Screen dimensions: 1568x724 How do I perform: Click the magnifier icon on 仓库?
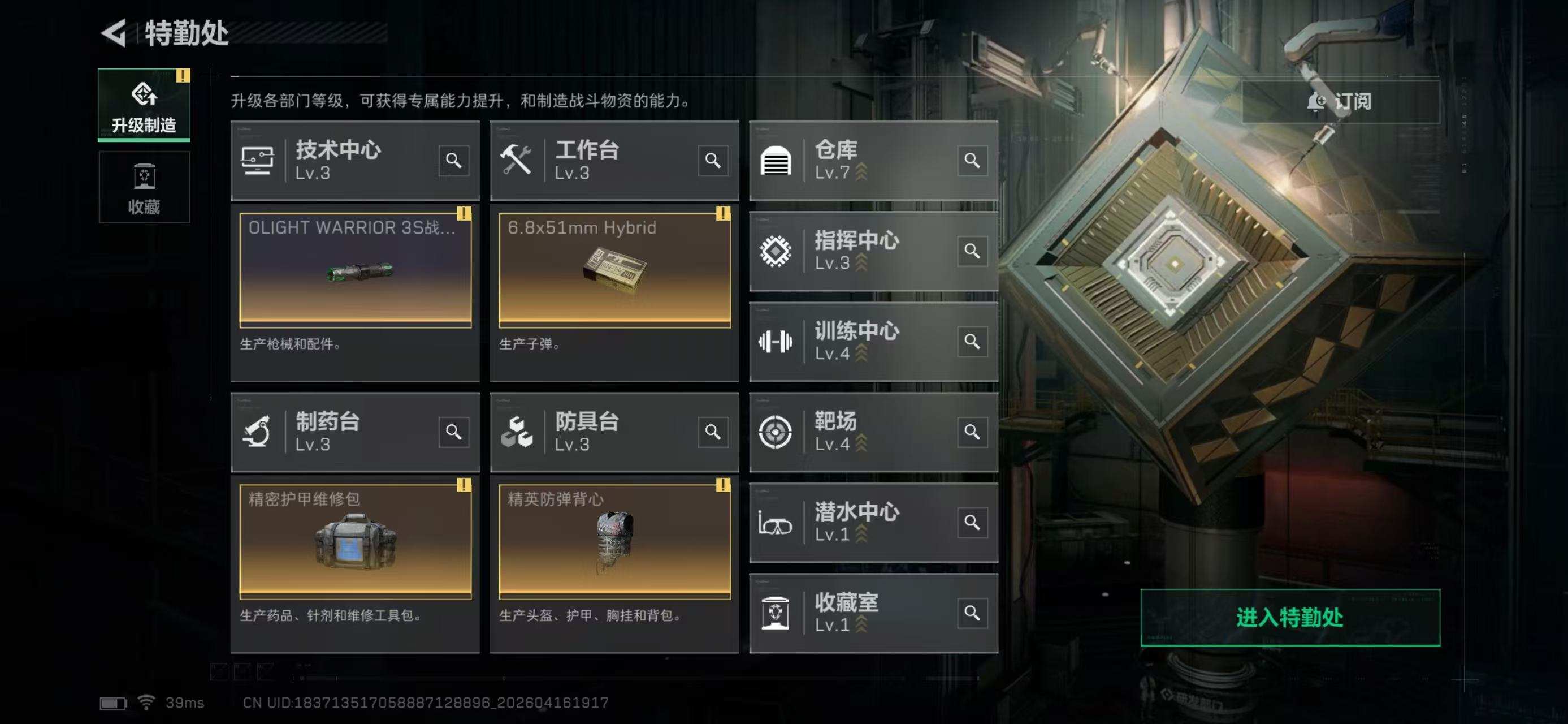[x=972, y=161]
